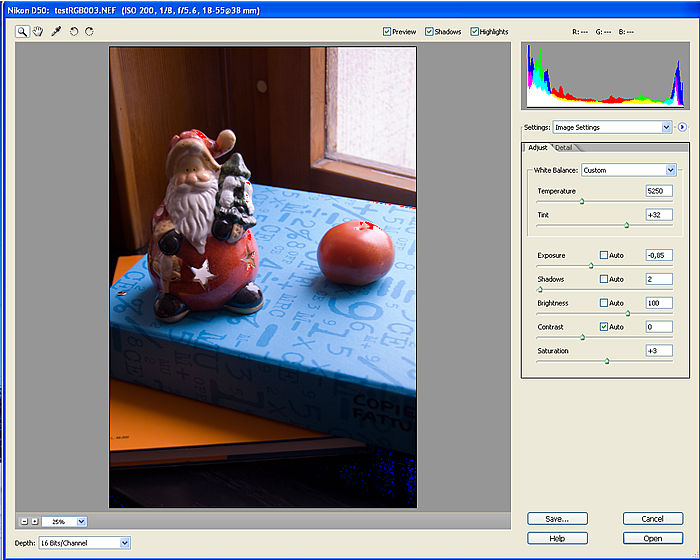Click the zoom out minus button
The height and width of the screenshot is (560, 700).
22,521
